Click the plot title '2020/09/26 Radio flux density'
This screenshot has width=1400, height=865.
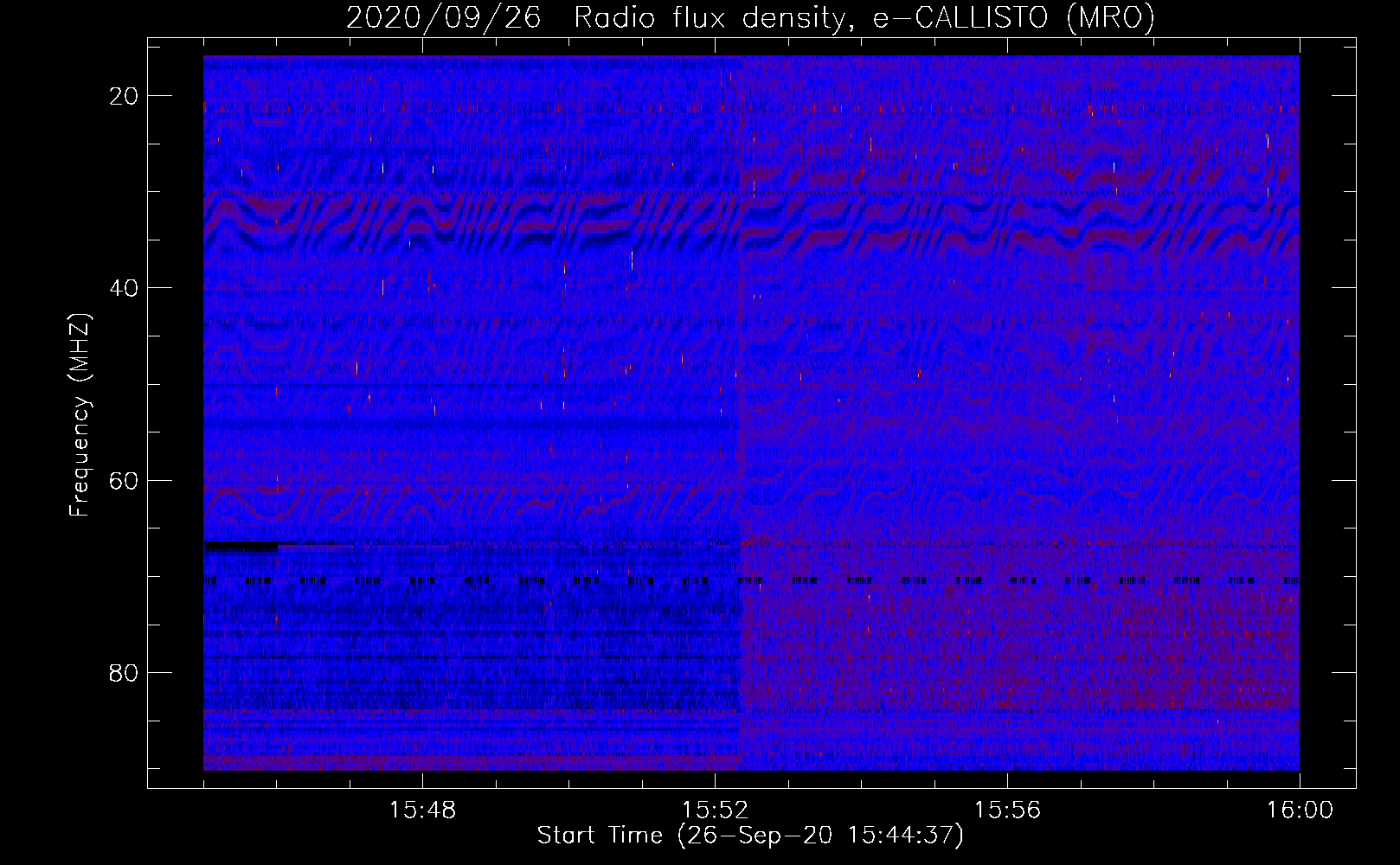point(750,17)
